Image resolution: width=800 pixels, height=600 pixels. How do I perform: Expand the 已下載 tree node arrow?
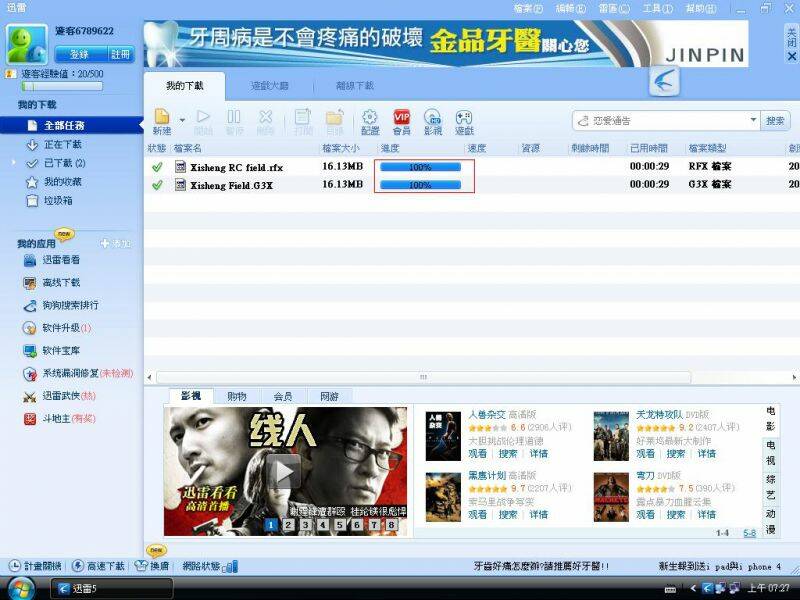point(14,163)
